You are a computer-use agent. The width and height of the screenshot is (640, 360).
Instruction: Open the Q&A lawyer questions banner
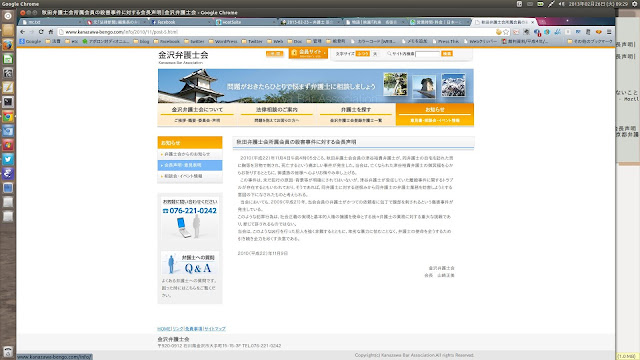pyautogui.click(x=190, y=263)
